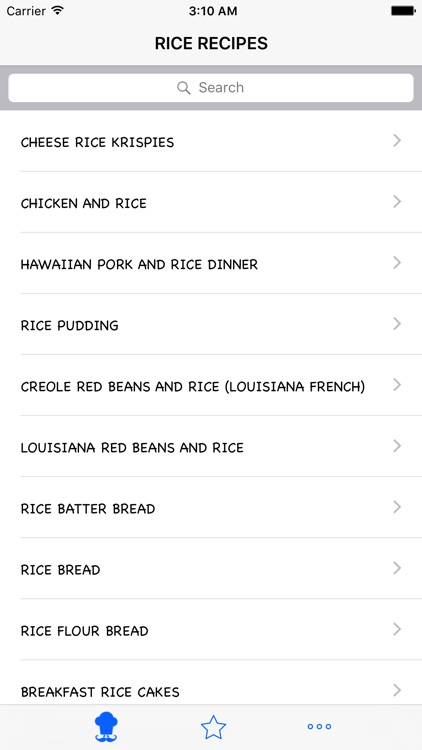Open Creole Red Beans and Rice recipe

point(211,385)
